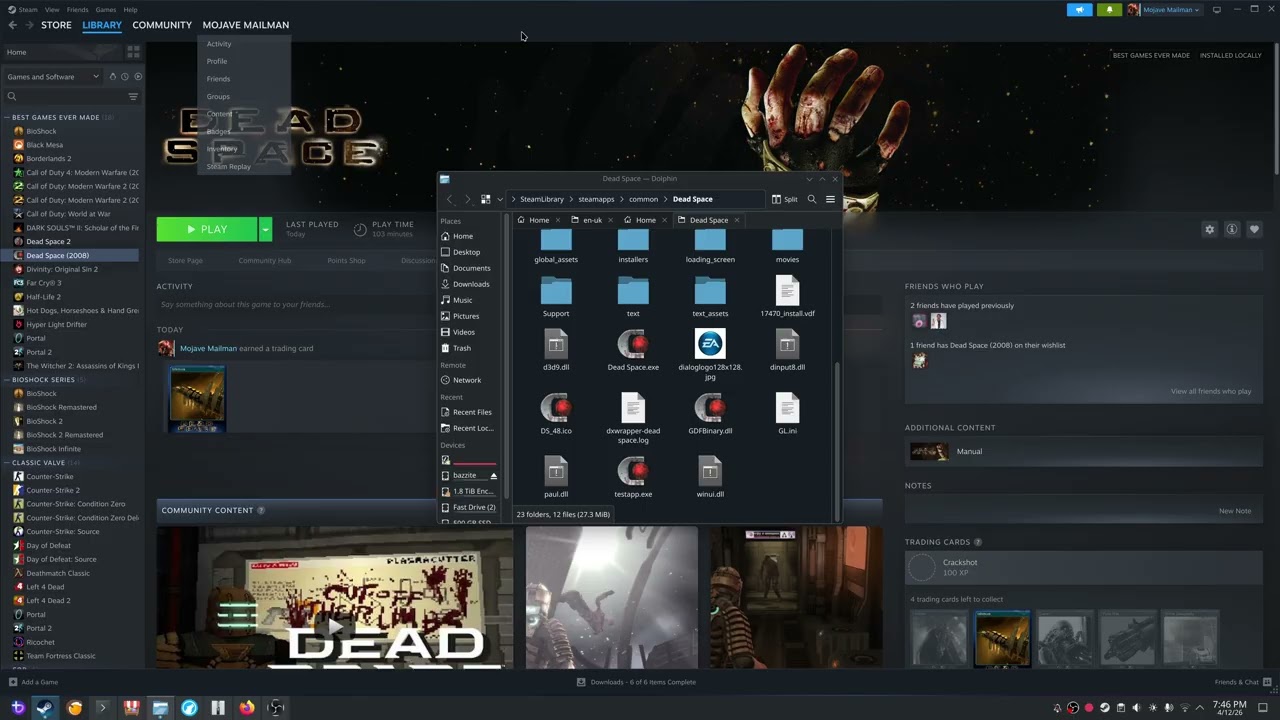This screenshot has height=720, width=1280.
Task: Open the Store tab in Steam
Action: point(56,25)
